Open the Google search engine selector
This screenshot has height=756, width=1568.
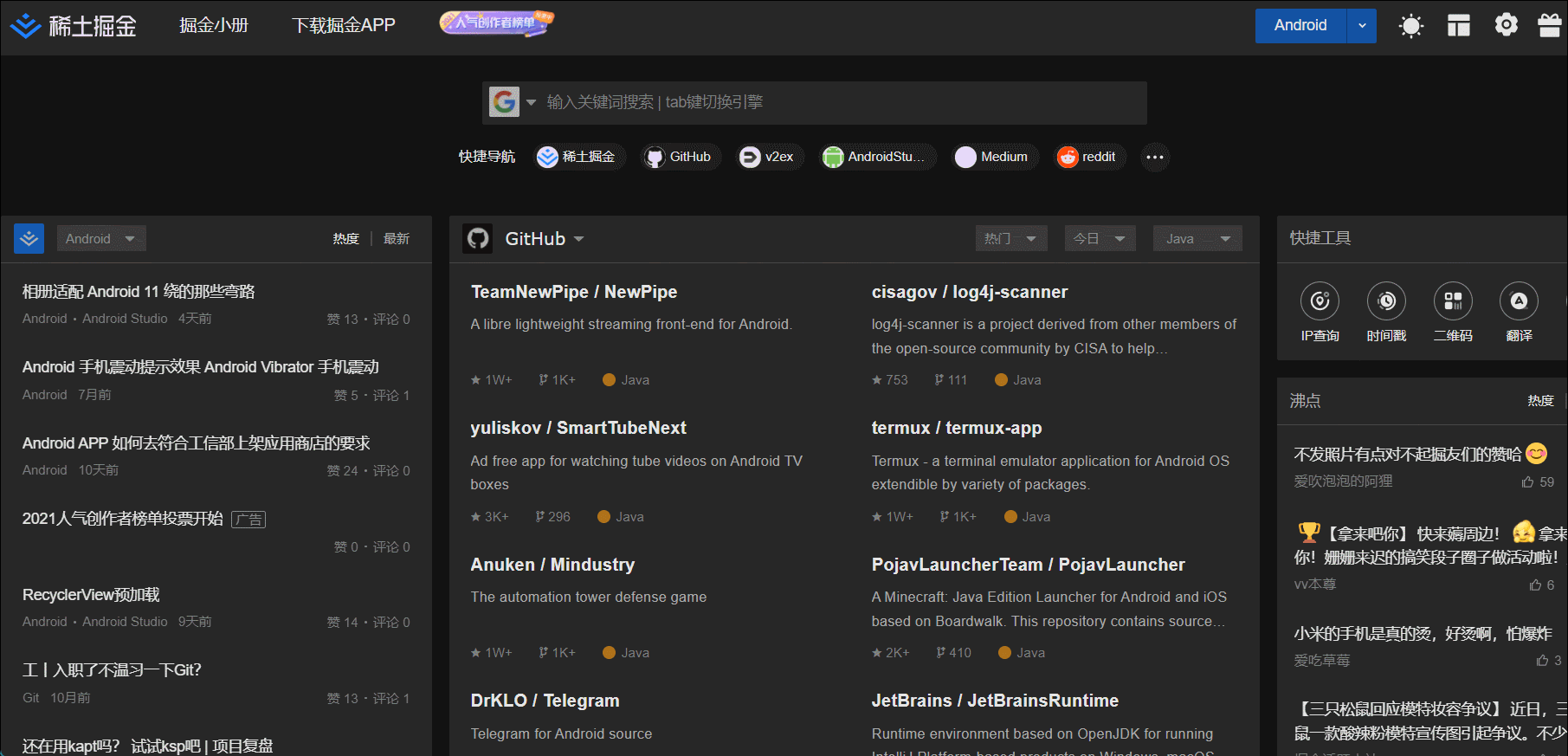point(513,102)
